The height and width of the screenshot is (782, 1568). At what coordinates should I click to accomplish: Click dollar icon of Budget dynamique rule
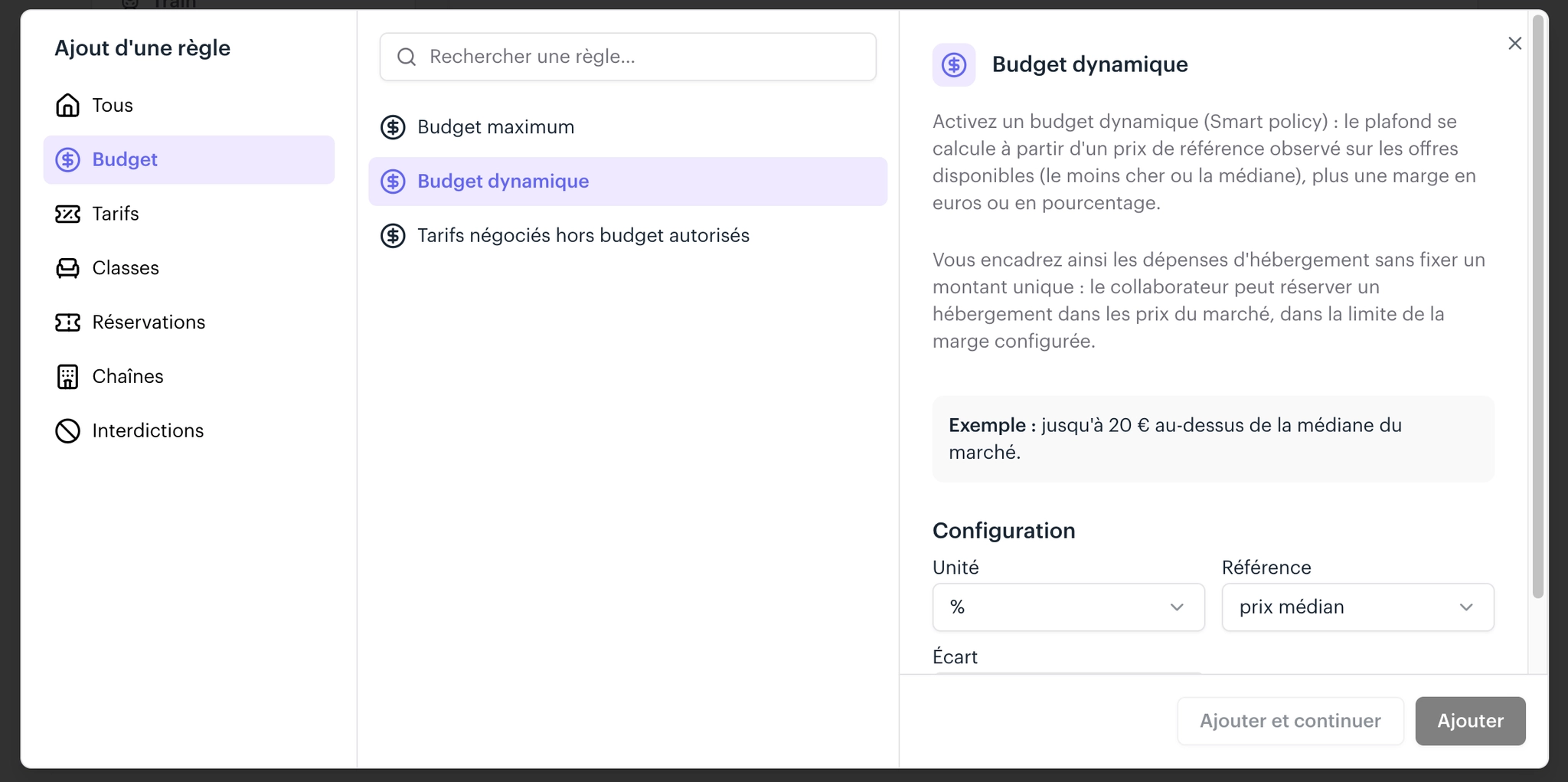[x=393, y=182]
